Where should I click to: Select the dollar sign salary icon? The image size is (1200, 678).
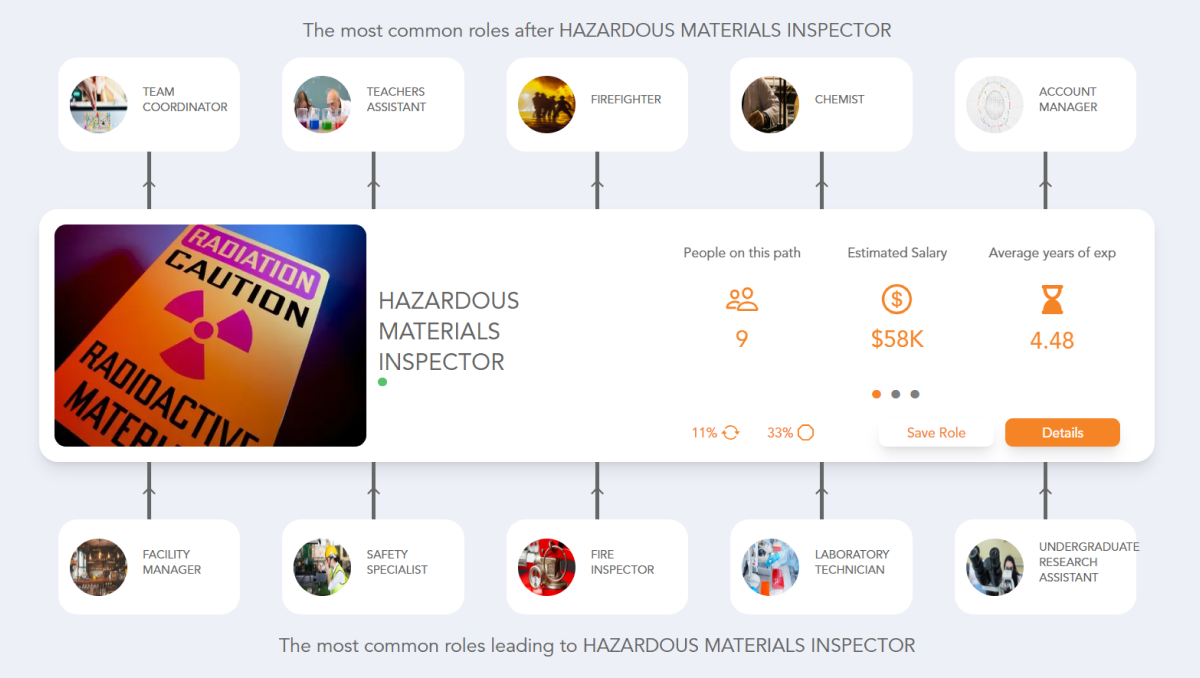896,298
